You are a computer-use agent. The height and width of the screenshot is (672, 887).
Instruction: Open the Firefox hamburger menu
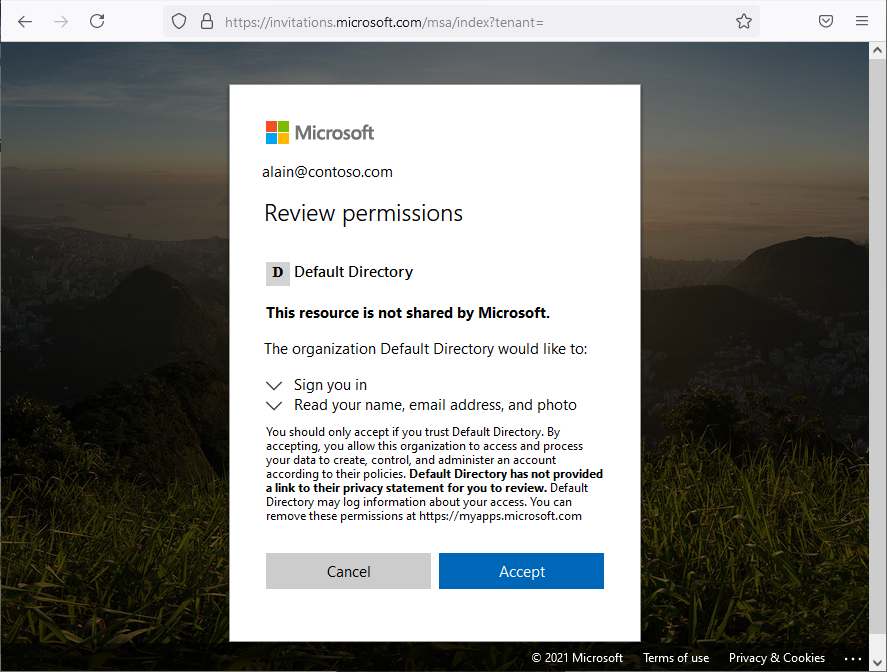tap(862, 21)
